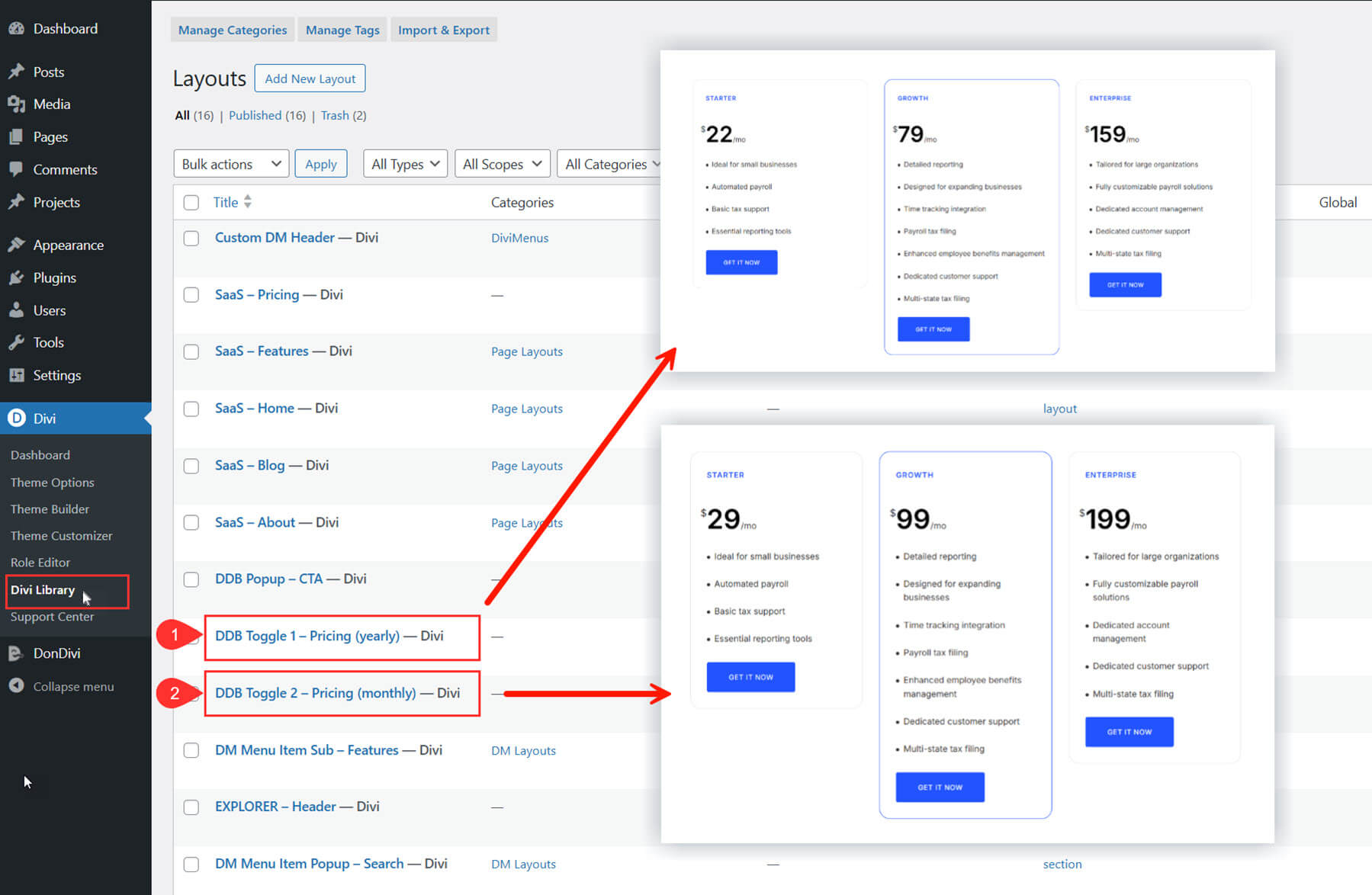Open Theme Options from the Divi menu

52,482
